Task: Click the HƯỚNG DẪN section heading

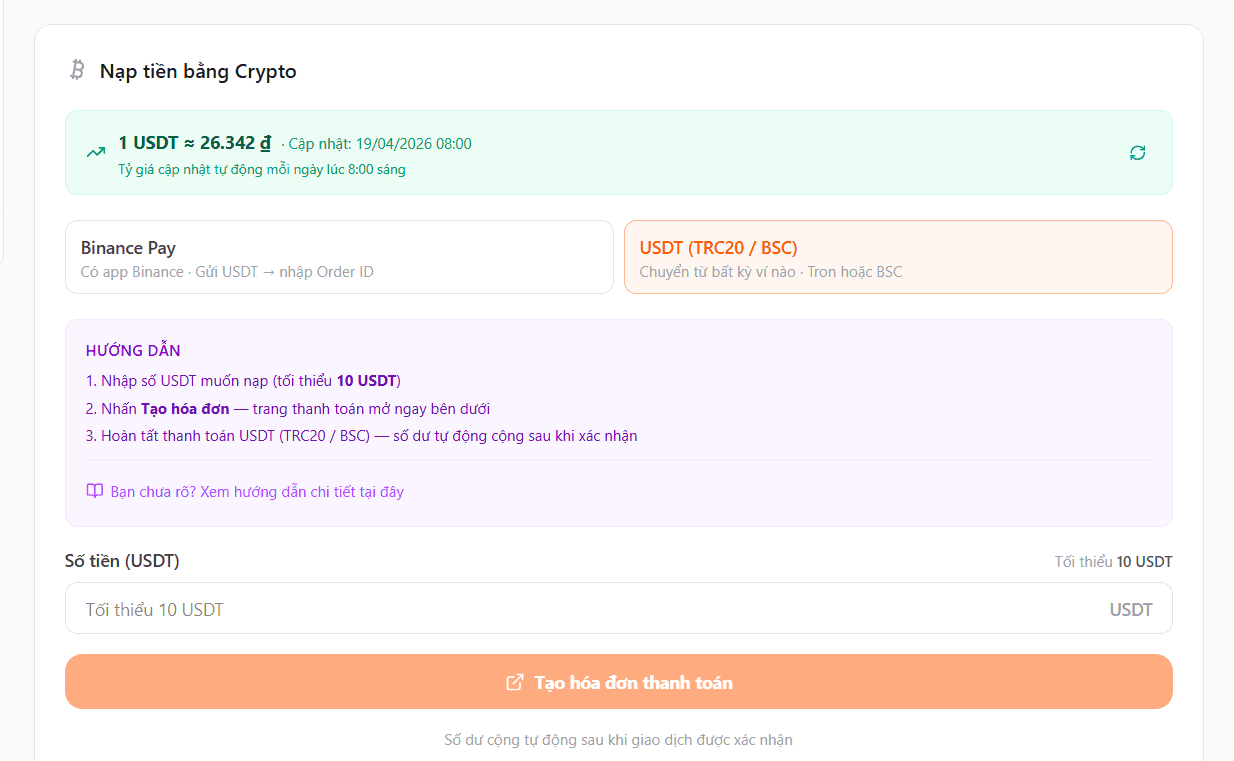Action: (x=133, y=350)
